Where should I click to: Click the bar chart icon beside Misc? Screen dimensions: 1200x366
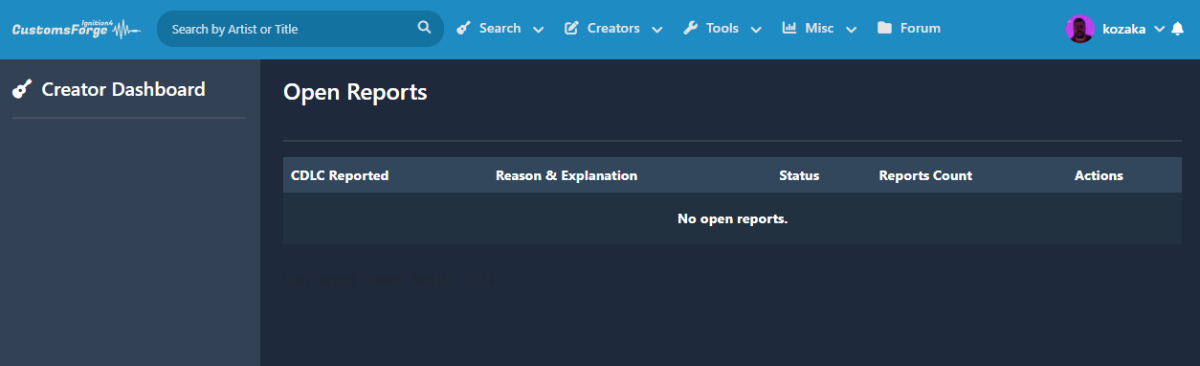click(789, 28)
